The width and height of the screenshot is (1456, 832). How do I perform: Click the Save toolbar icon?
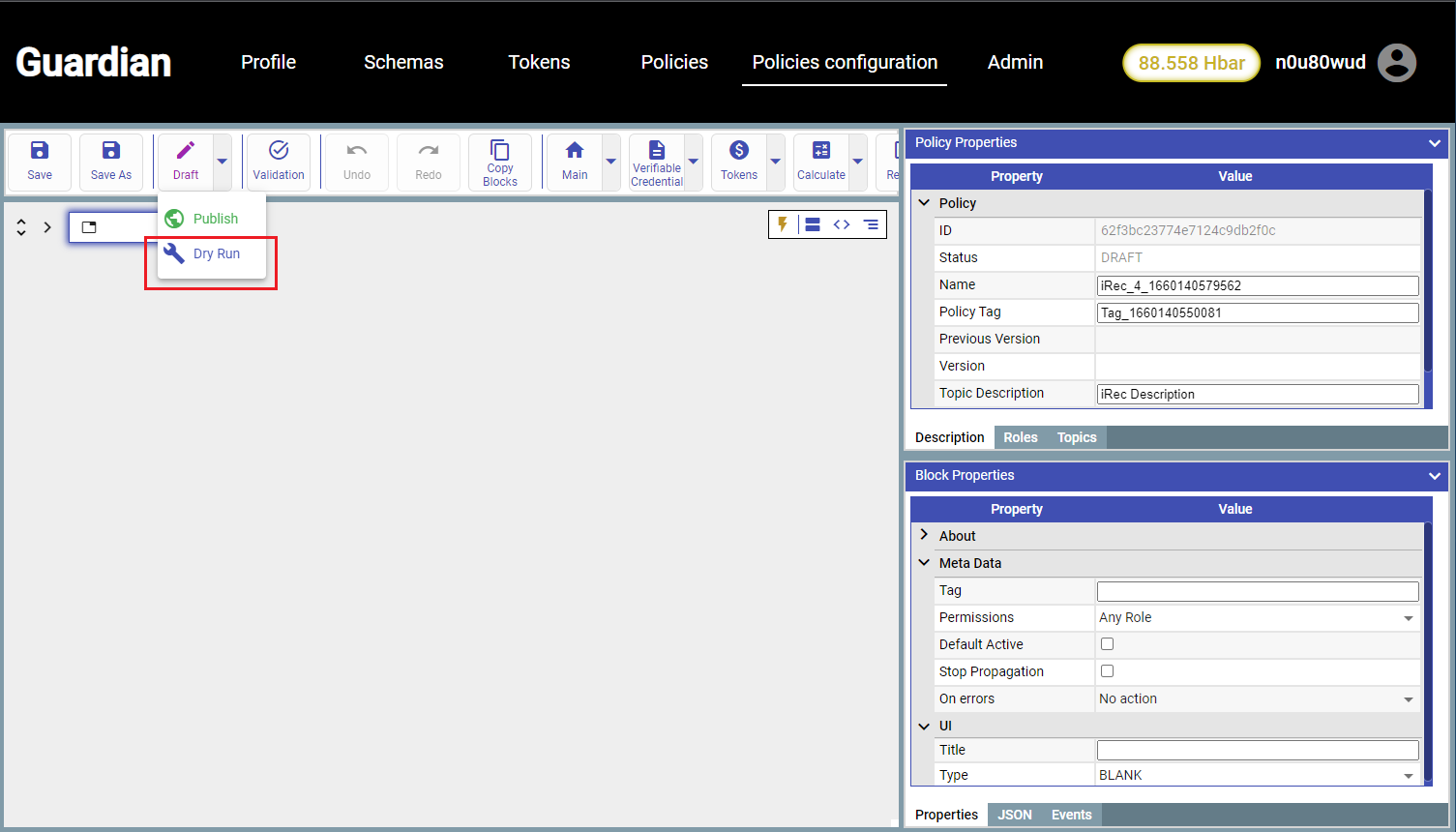(x=40, y=150)
